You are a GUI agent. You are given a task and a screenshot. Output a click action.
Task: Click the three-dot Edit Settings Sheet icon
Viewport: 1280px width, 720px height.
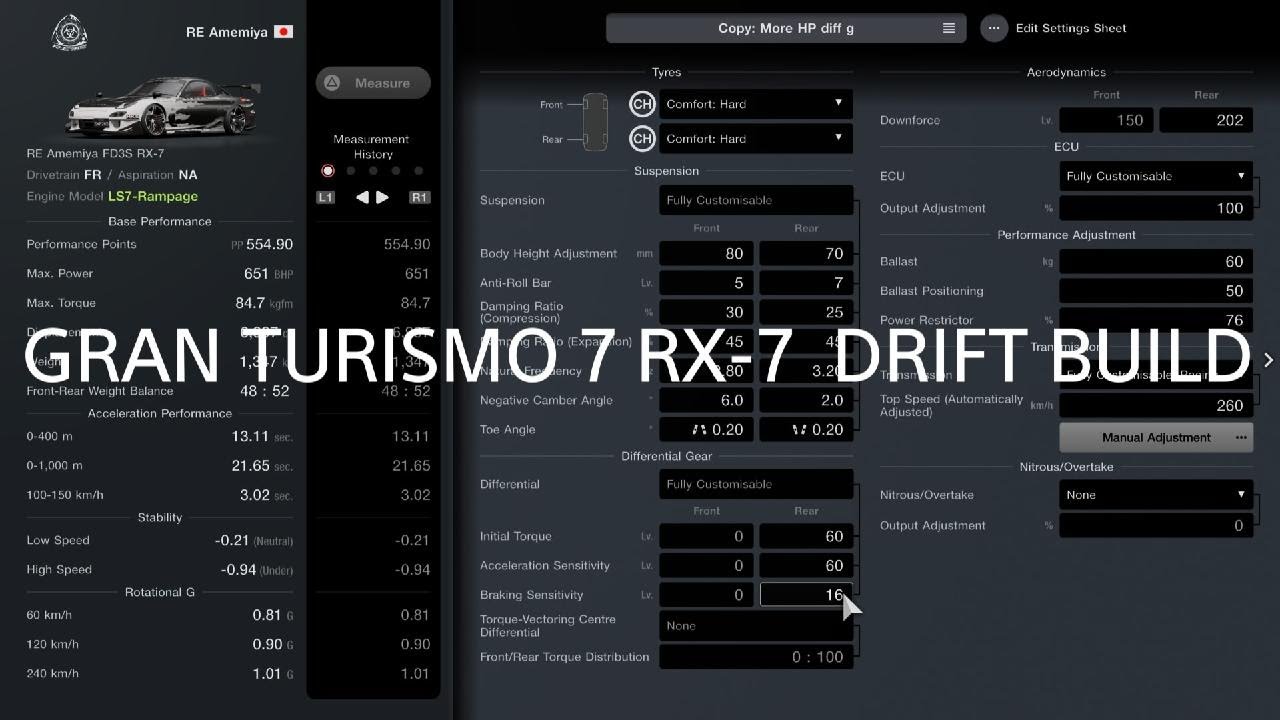pos(993,28)
